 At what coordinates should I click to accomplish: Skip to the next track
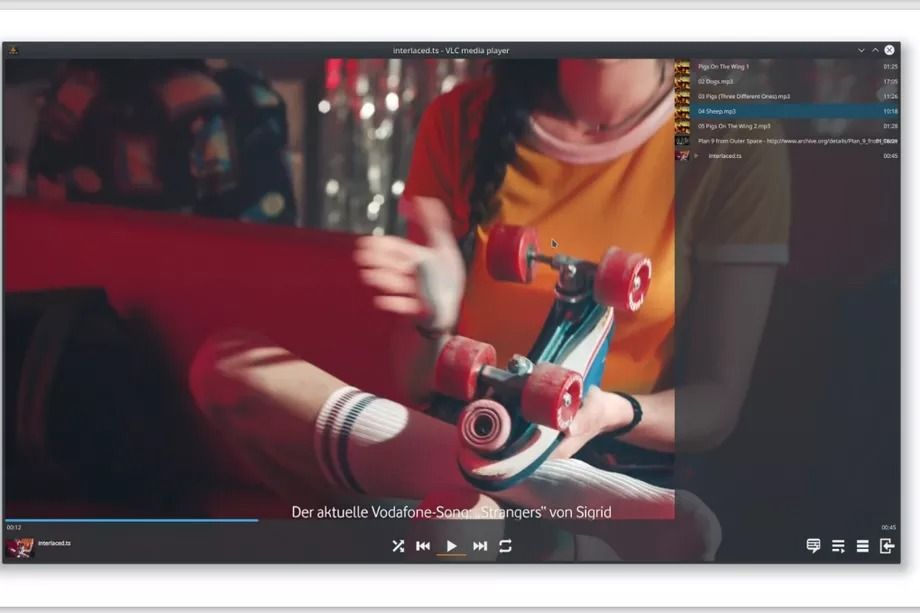pyautogui.click(x=480, y=546)
